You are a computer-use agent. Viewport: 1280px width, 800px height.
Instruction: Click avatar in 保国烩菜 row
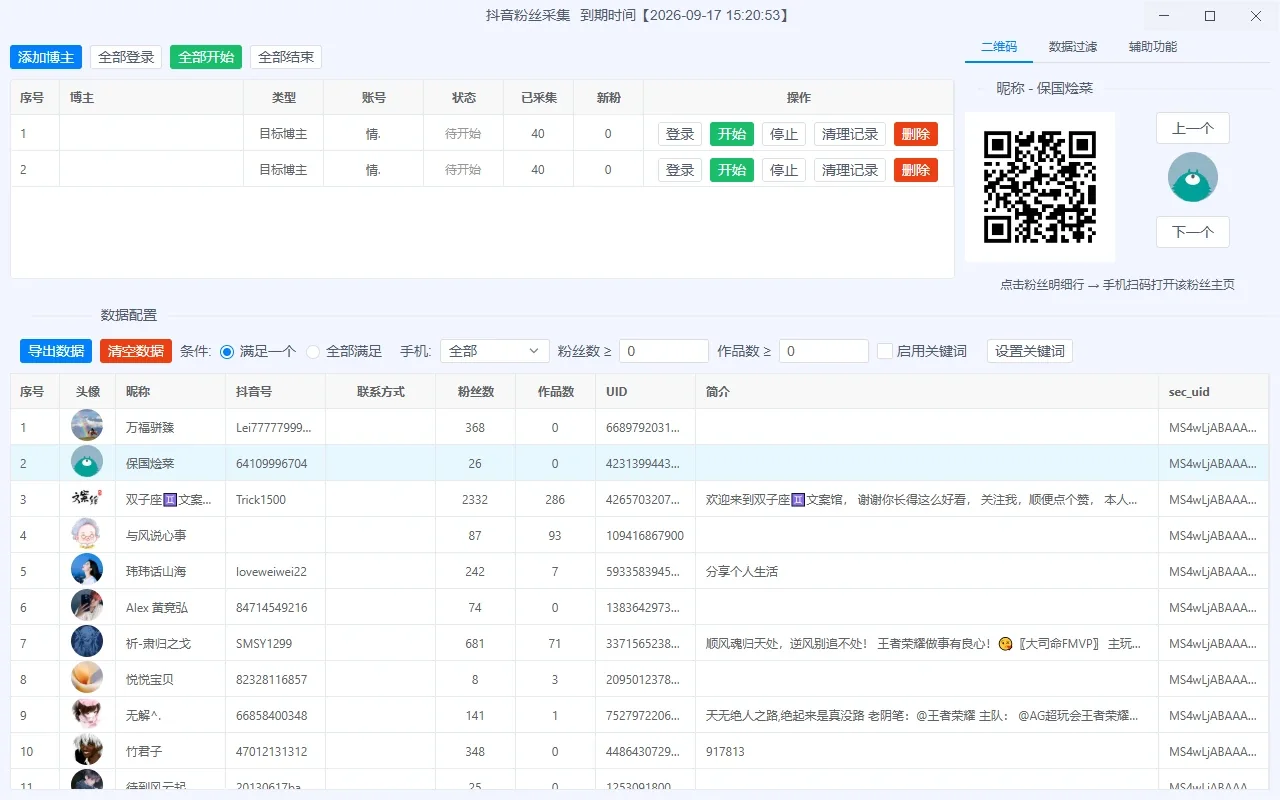click(x=87, y=463)
